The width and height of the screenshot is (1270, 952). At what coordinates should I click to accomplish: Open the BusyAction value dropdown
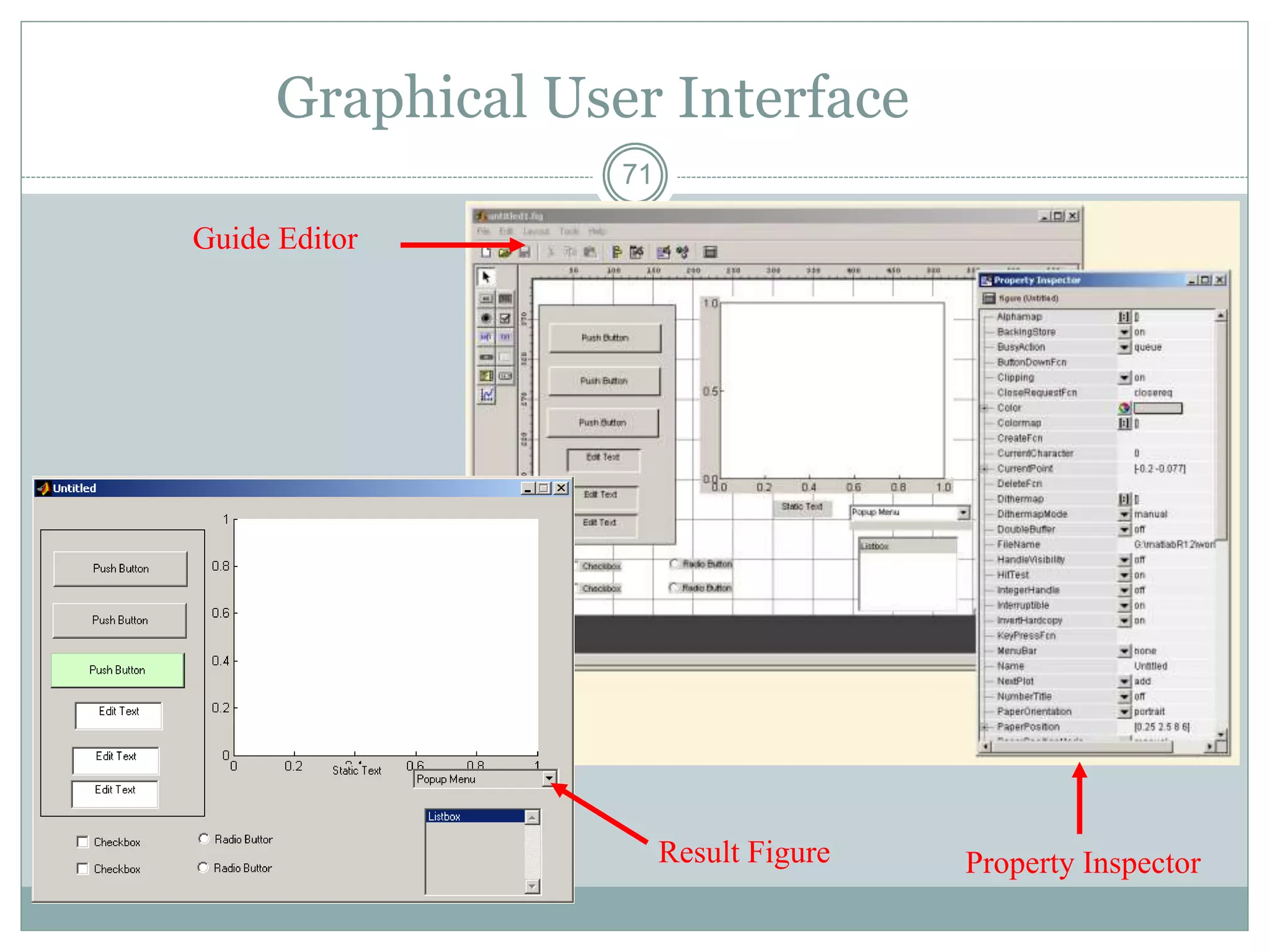click(1124, 347)
